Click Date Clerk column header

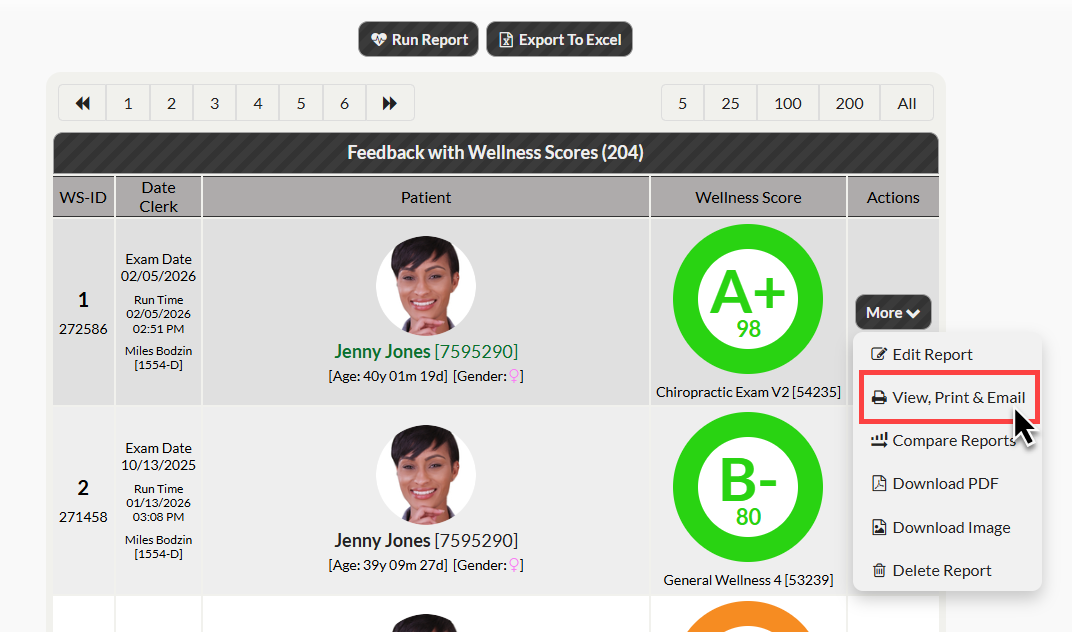coord(159,197)
